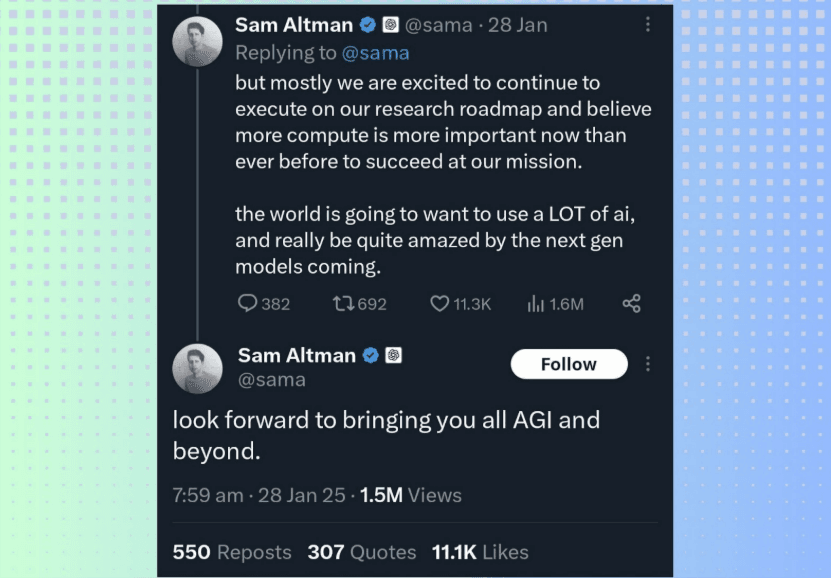Open more options next to Follow button
The width and height of the screenshot is (831, 578).
coord(648,364)
